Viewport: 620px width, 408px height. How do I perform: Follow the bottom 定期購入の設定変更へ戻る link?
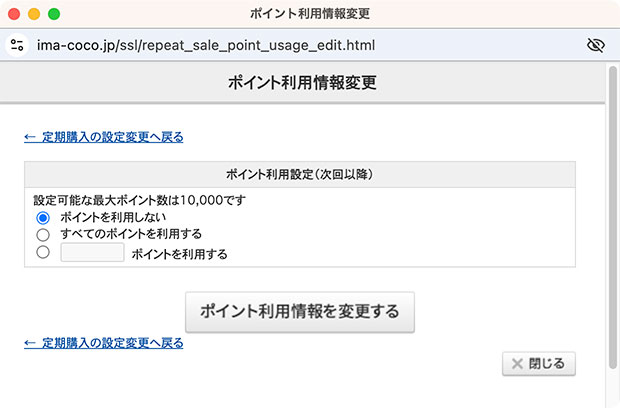coord(103,343)
